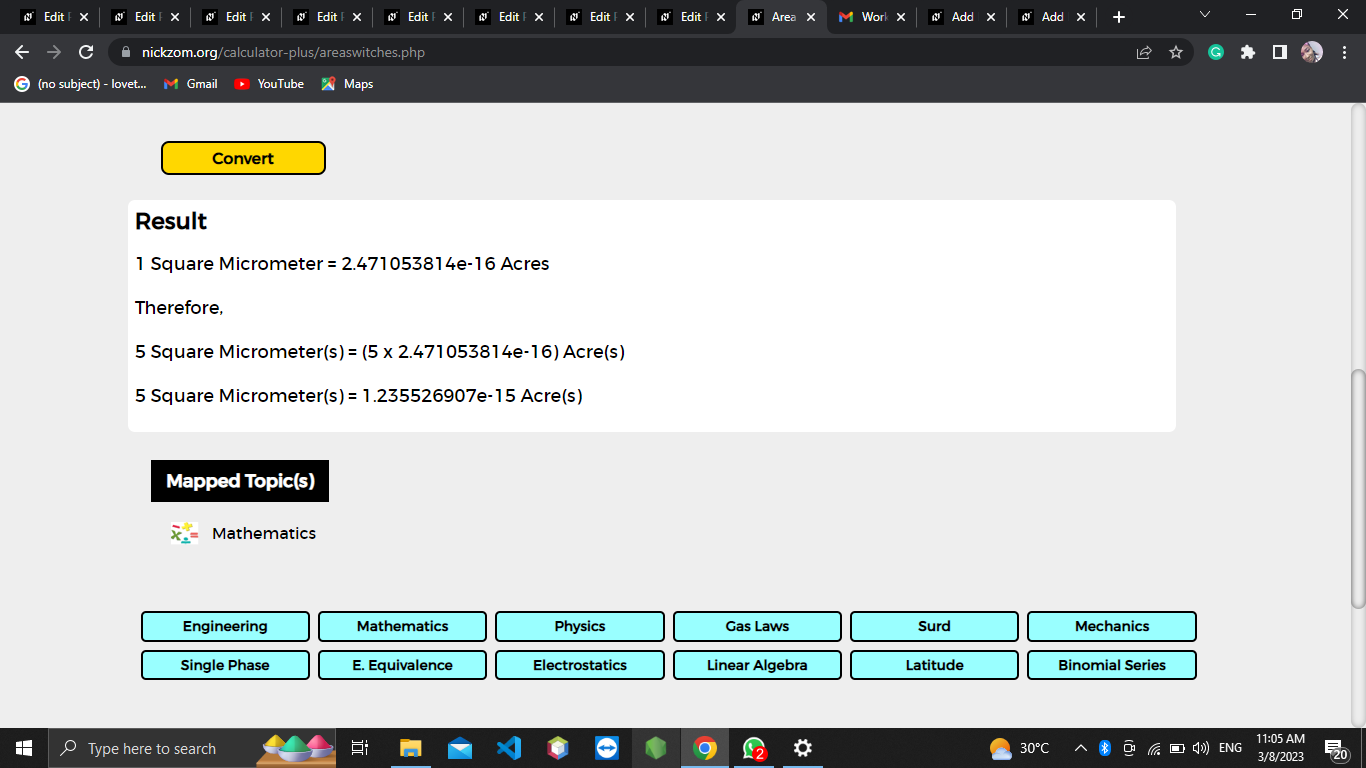This screenshot has width=1366, height=768.
Task: Open the Windows Start menu
Action: (x=24, y=748)
